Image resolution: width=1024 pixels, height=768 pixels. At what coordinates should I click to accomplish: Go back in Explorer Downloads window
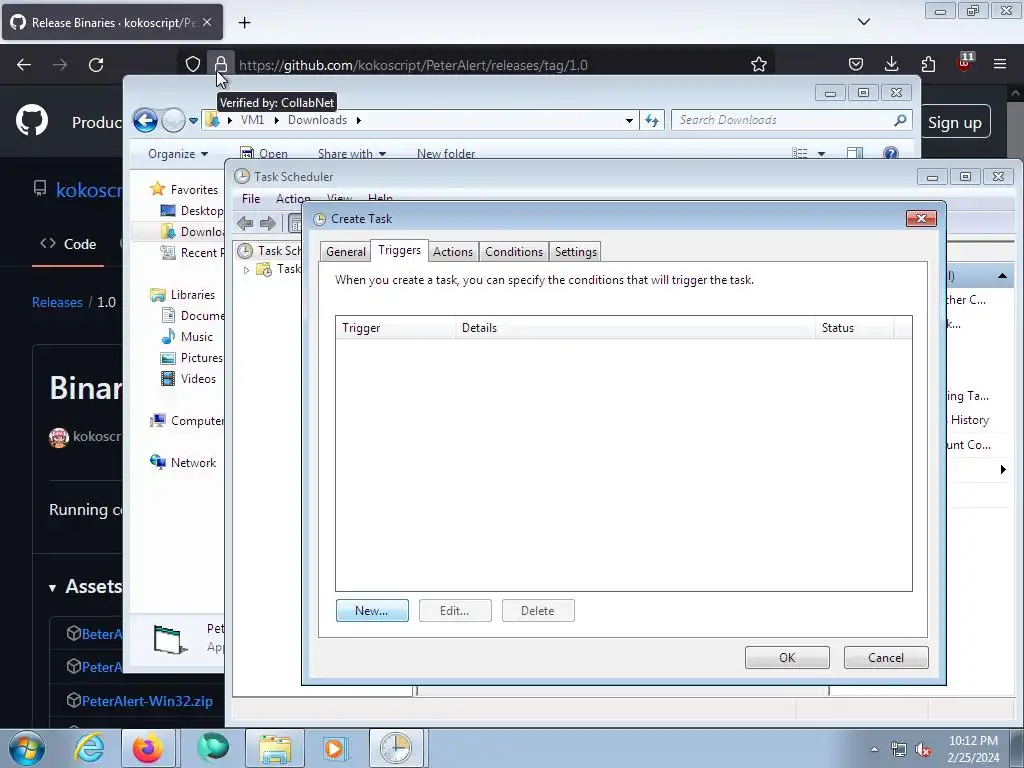pyautogui.click(x=145, y=120)
